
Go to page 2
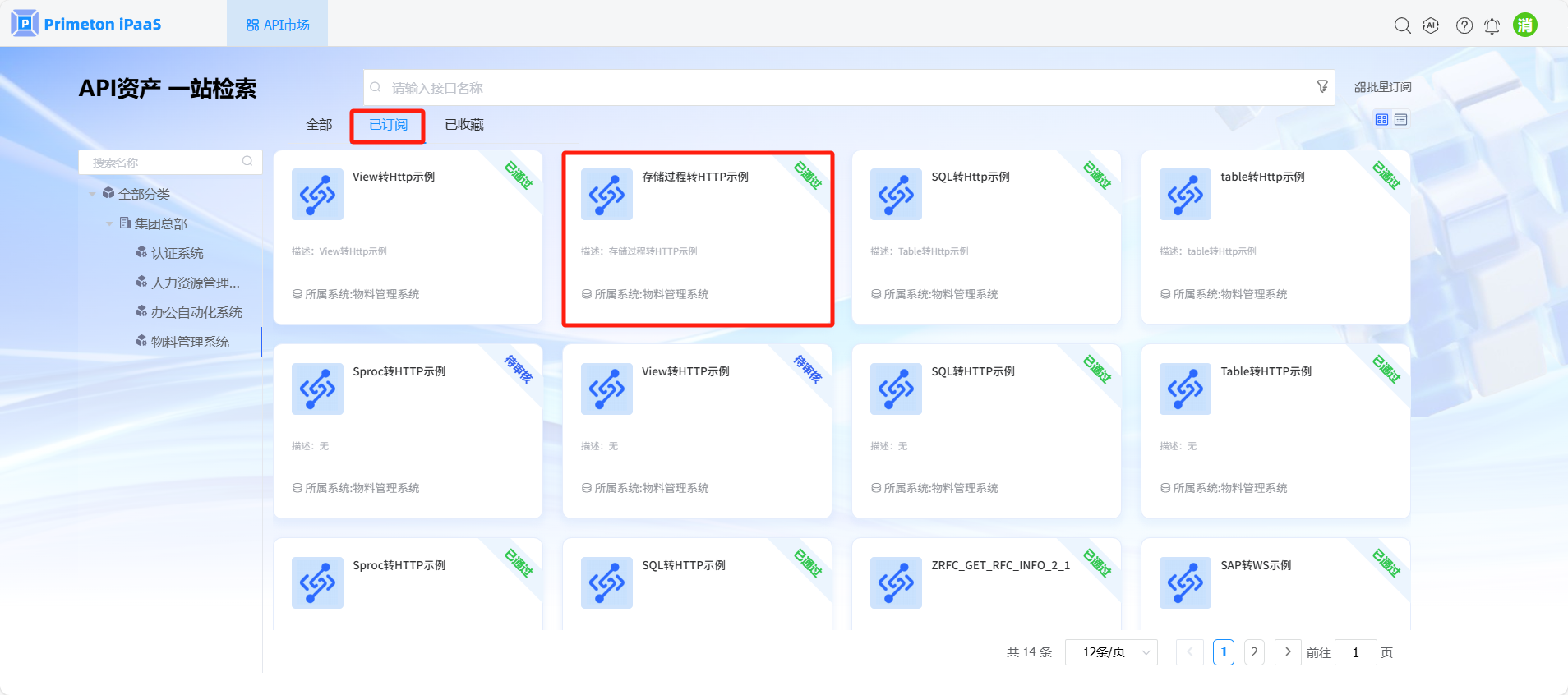[x=1254, y=652]
